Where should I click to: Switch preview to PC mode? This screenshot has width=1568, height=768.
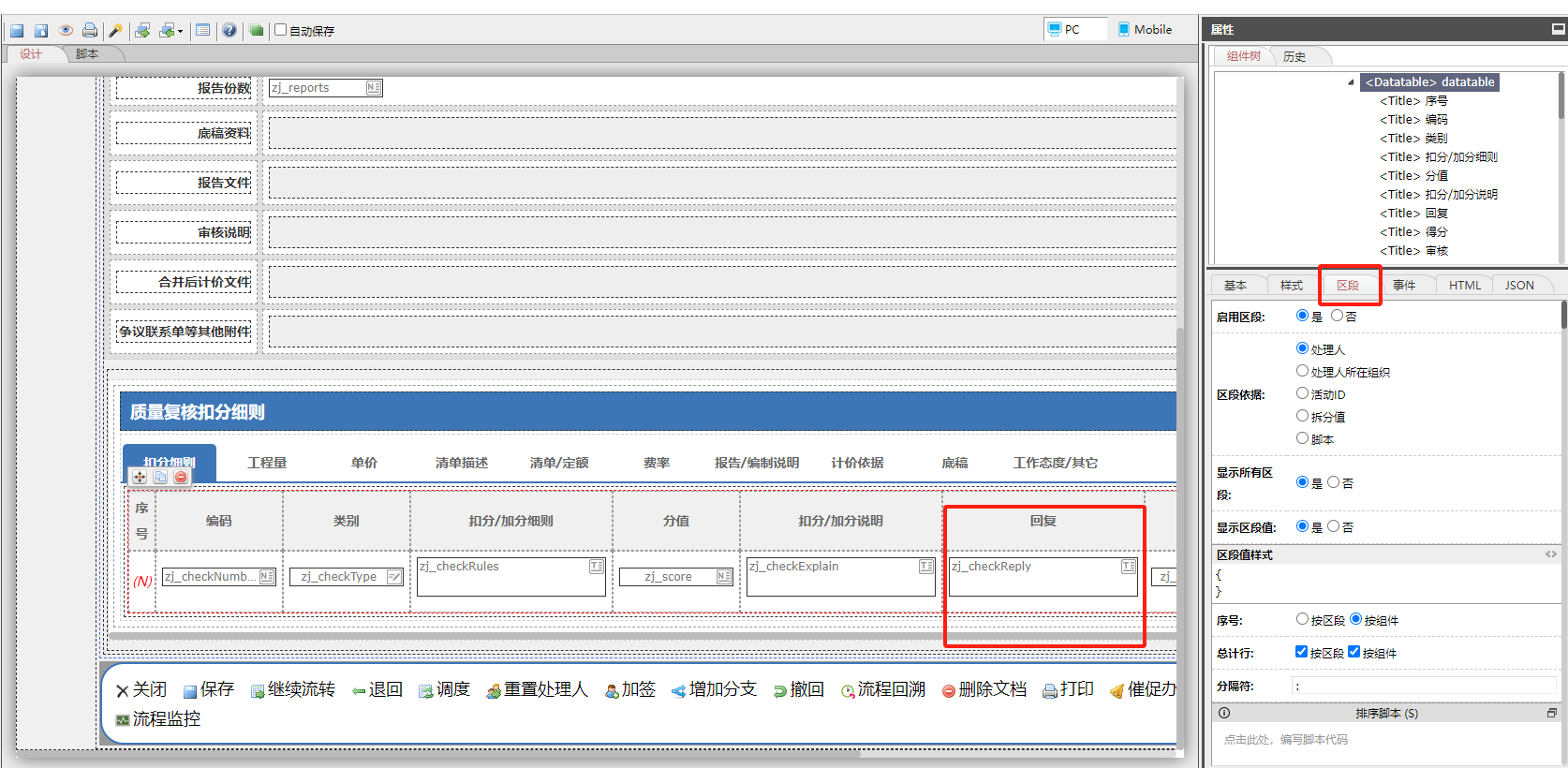click(1073, 30)
